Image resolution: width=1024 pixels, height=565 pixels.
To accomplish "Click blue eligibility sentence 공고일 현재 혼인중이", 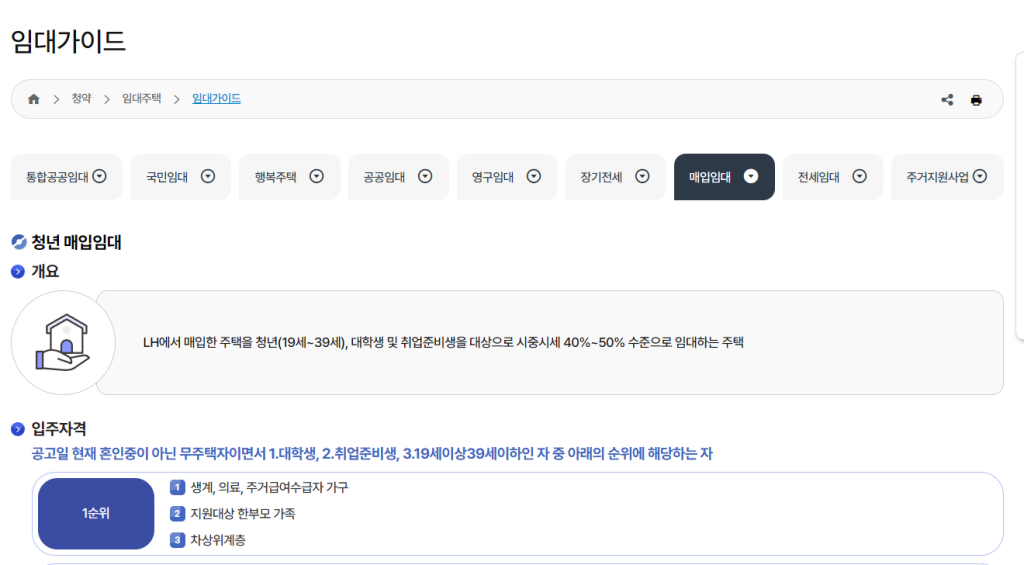I will point(372,454).
